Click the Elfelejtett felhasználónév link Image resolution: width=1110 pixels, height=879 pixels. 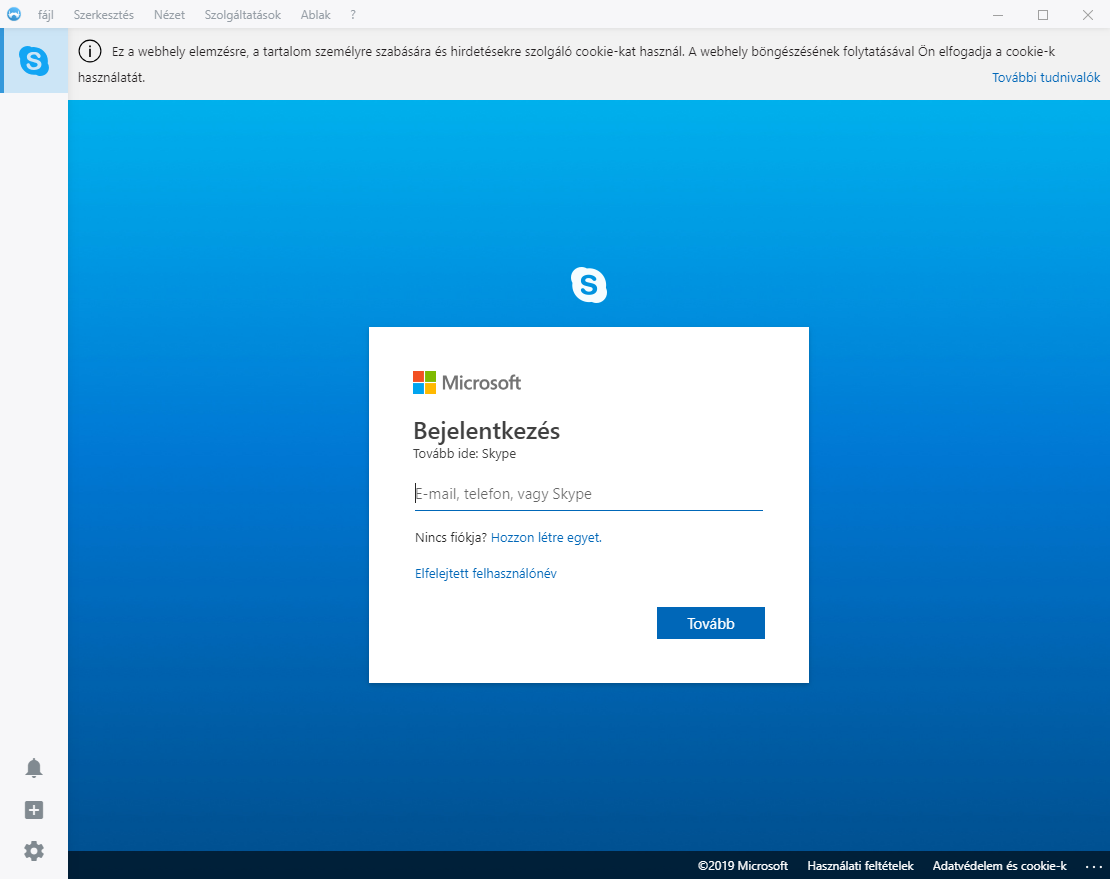(x=485, y=573)
